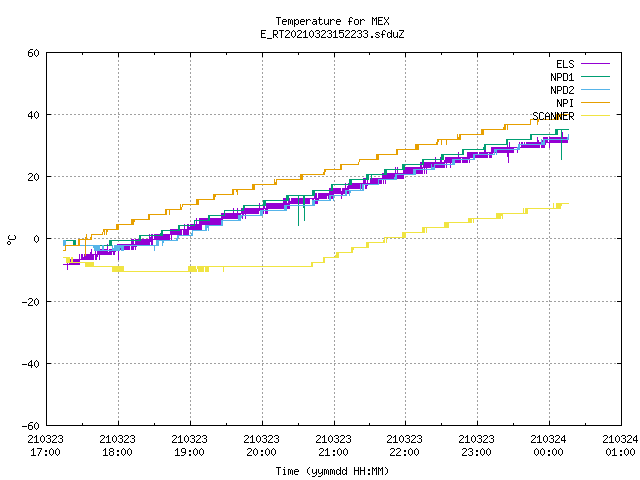Click the SCANNER legend label
640x480 pixels.
pos(553,116)
